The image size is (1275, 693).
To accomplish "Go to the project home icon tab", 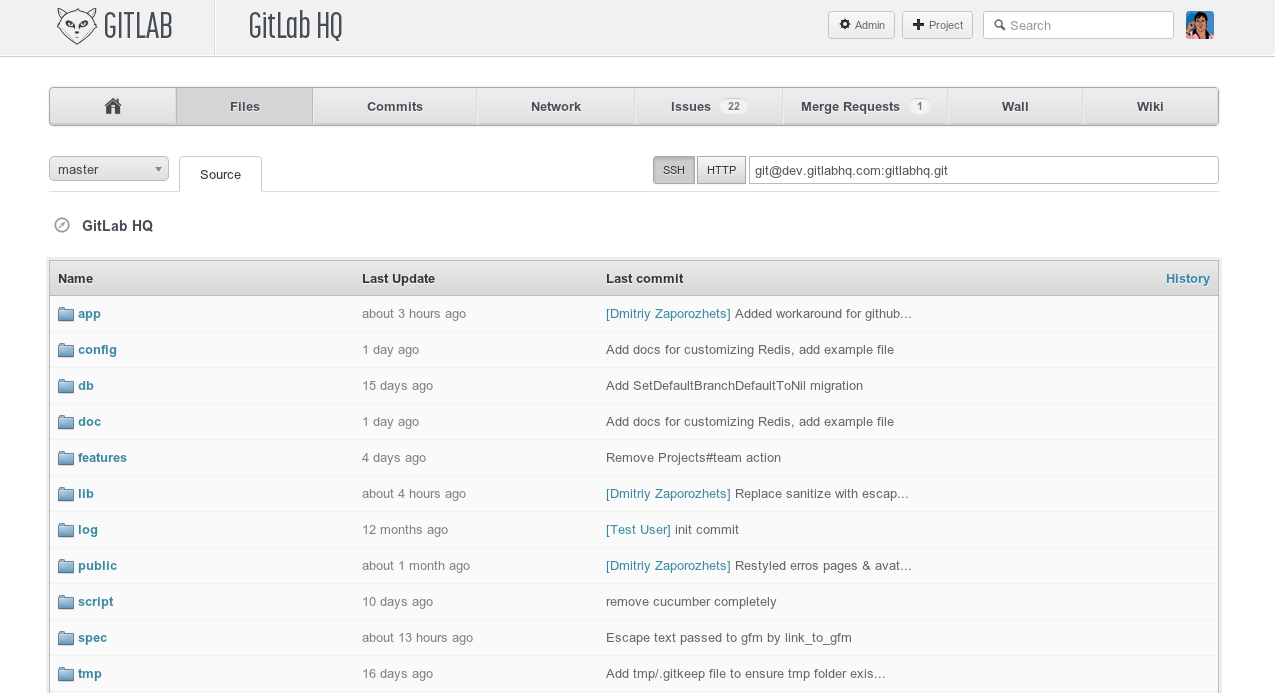I will (x=113, y=106).
